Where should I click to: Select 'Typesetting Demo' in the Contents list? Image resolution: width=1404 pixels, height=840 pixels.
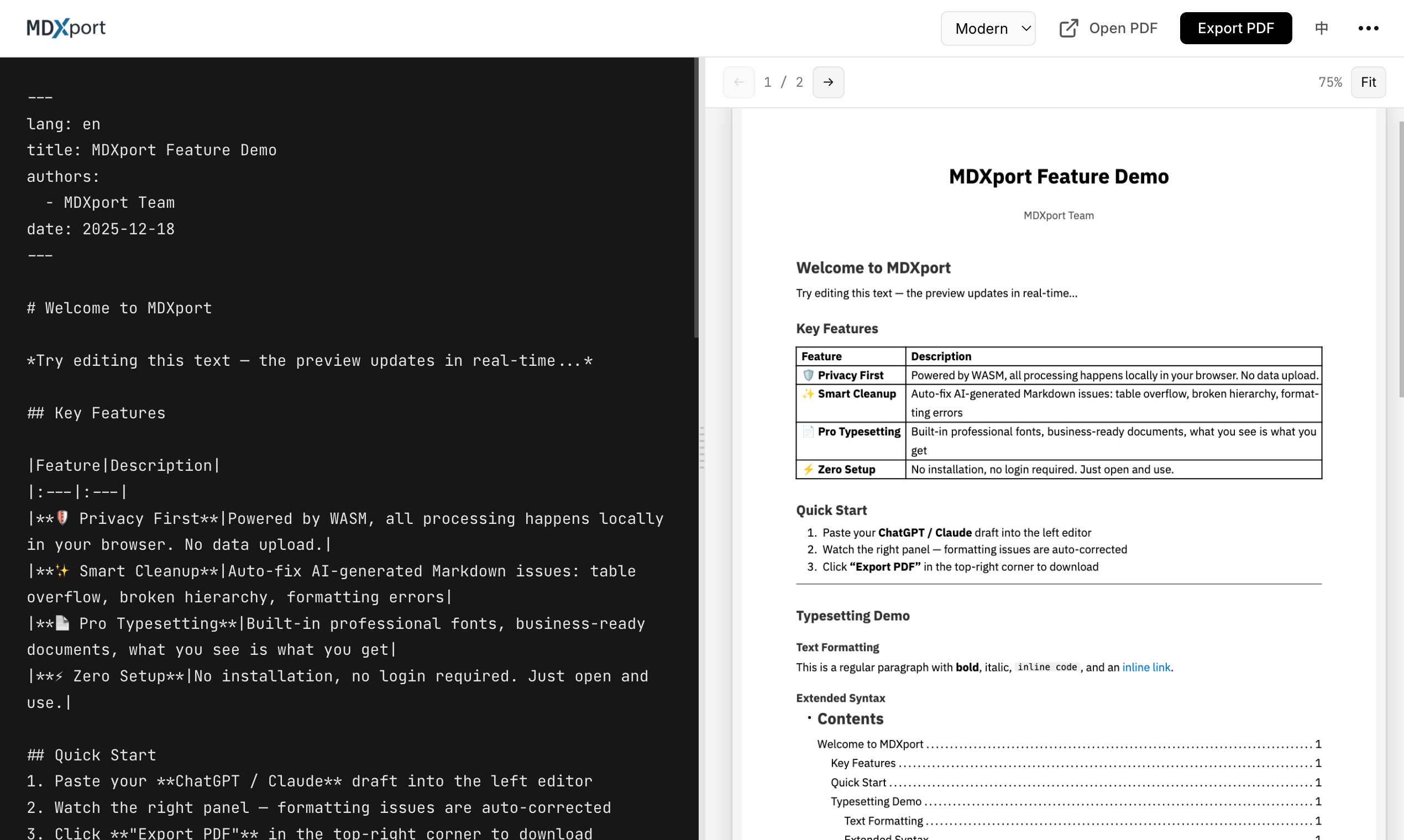pos(876,801)
